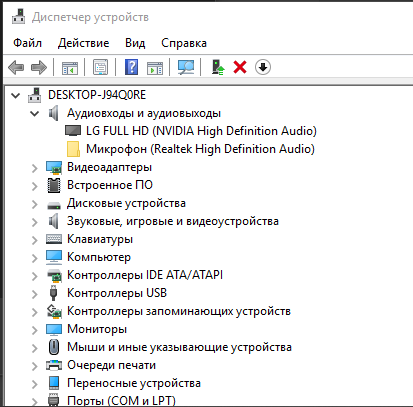Open the blue Help question-mark icon
The image size is (413, 407).
(132, 67)
